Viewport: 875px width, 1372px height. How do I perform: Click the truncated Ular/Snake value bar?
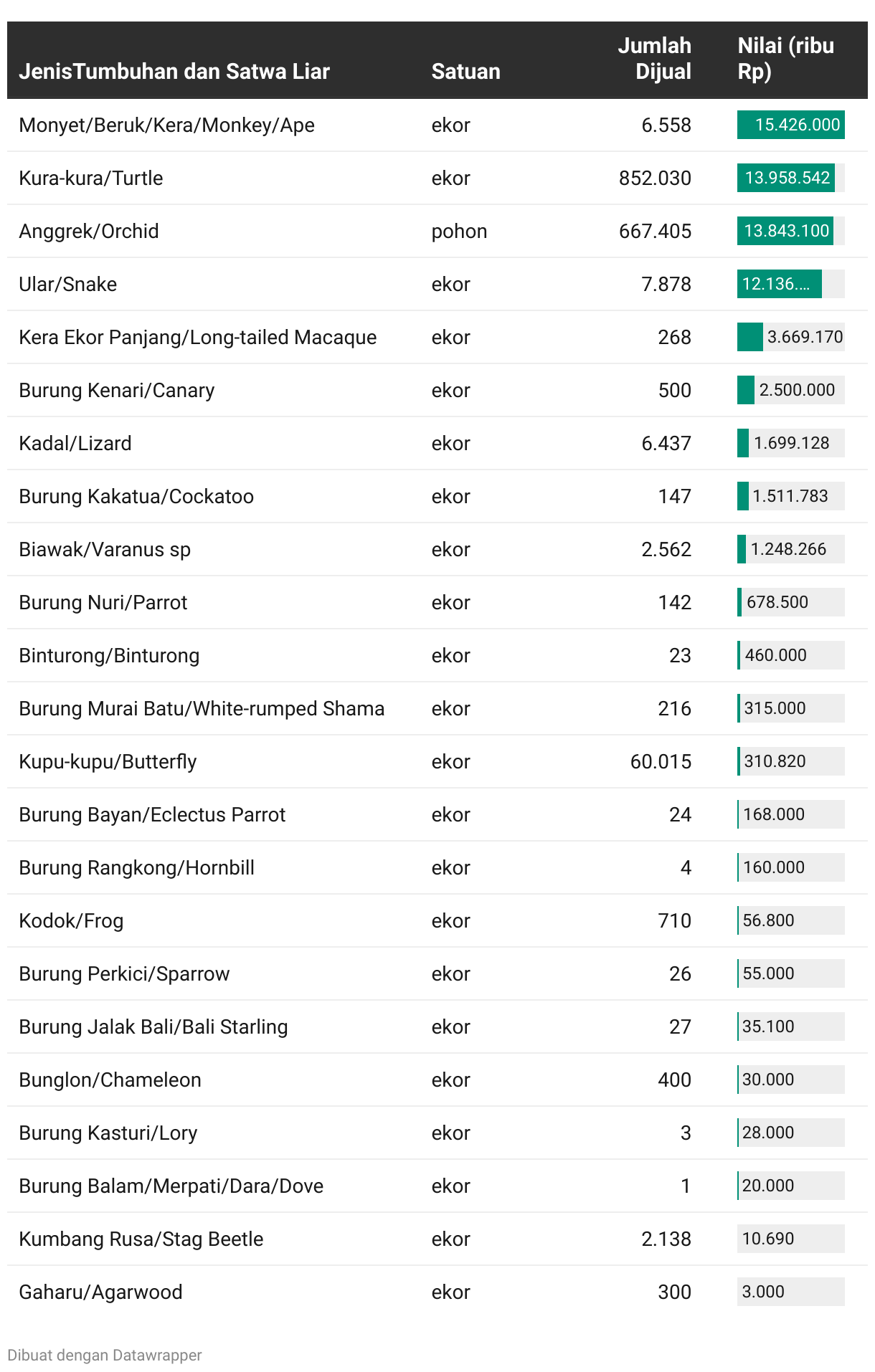click(x=779, y=284)
